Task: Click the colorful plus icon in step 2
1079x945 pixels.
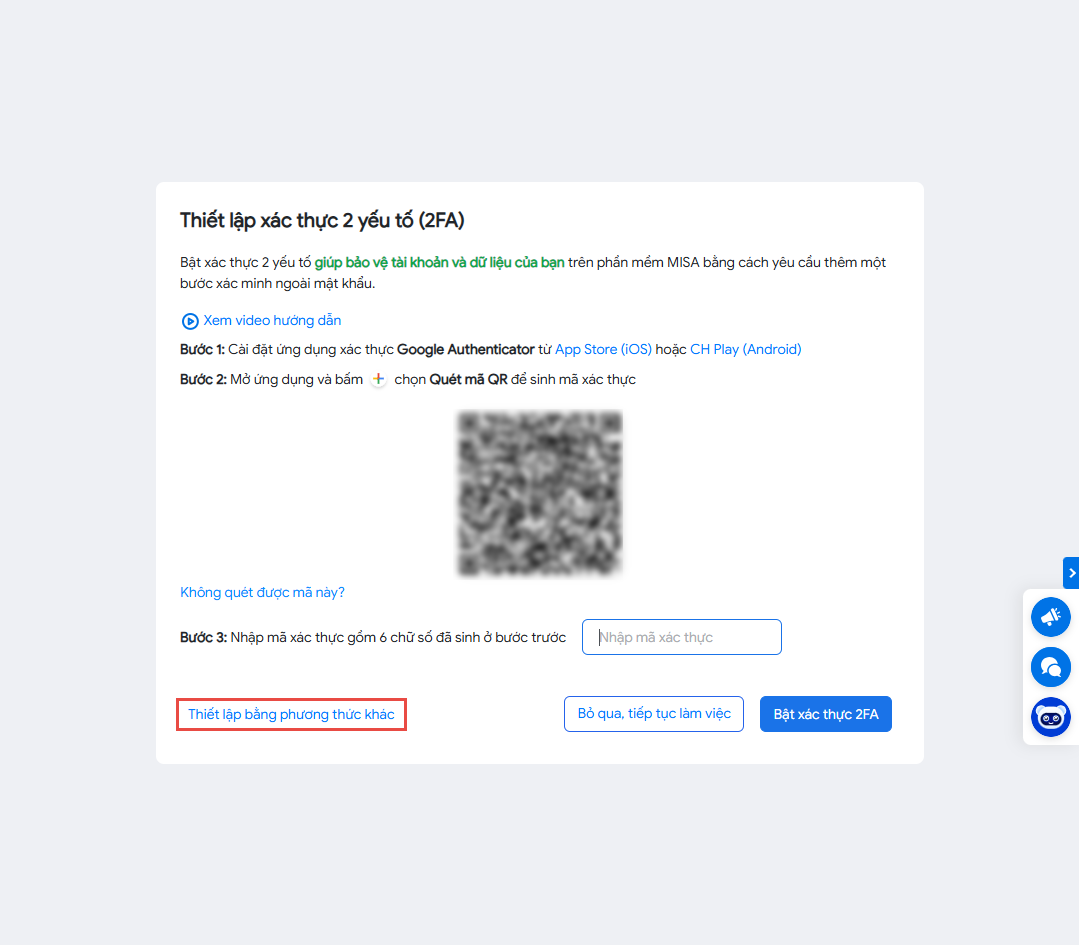Action: click(378, 380)
